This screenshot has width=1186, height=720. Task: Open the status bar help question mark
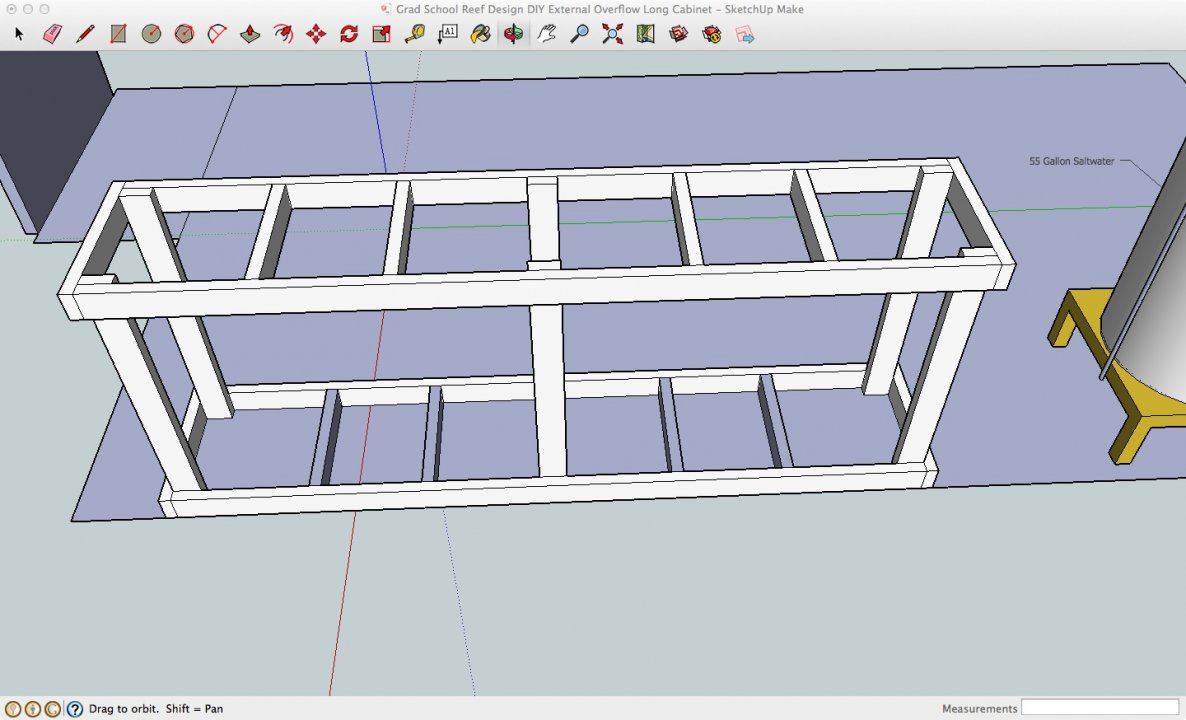[74, 709]
